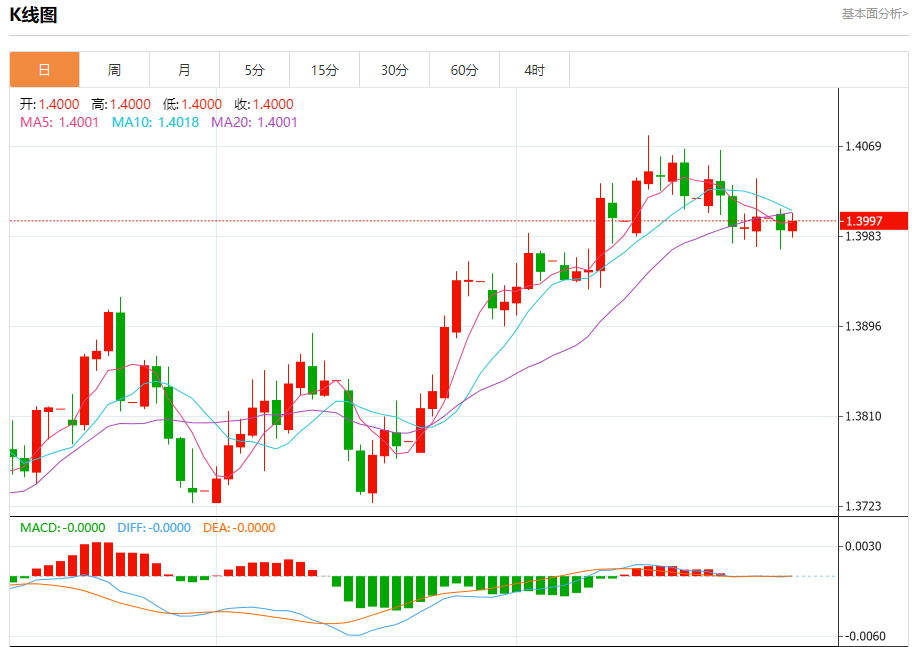
Task: Switch to the 4时 four-hour tab
Action: coord(534,70)
